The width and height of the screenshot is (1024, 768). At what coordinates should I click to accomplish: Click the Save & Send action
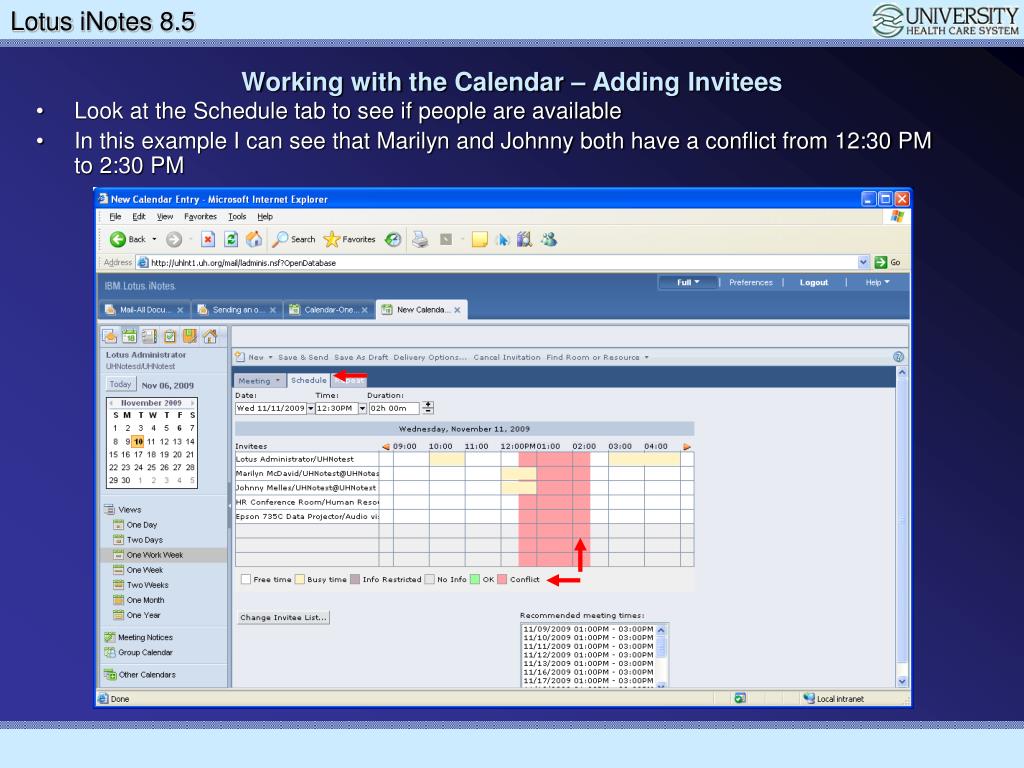click(x=303, y=357)
